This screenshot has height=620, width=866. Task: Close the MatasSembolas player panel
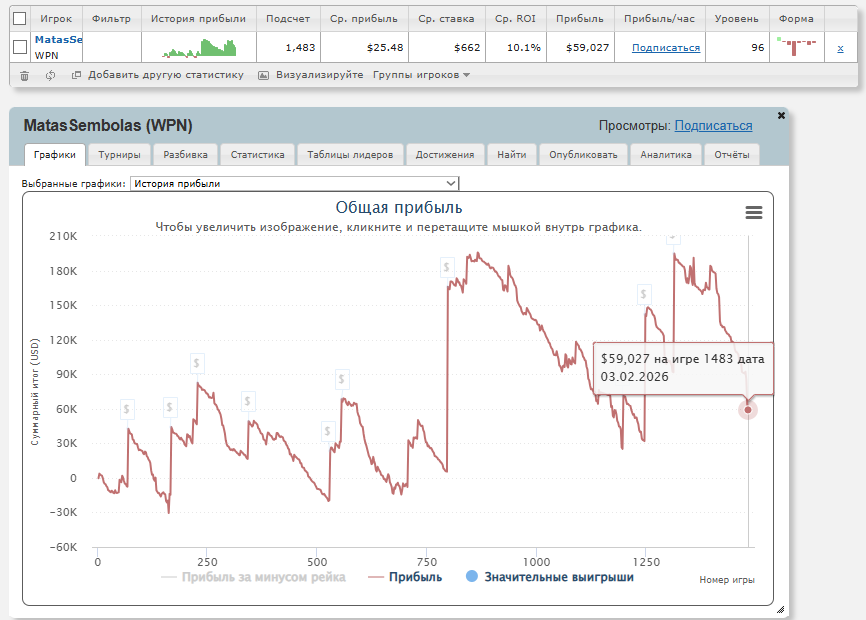coord(781,116)
